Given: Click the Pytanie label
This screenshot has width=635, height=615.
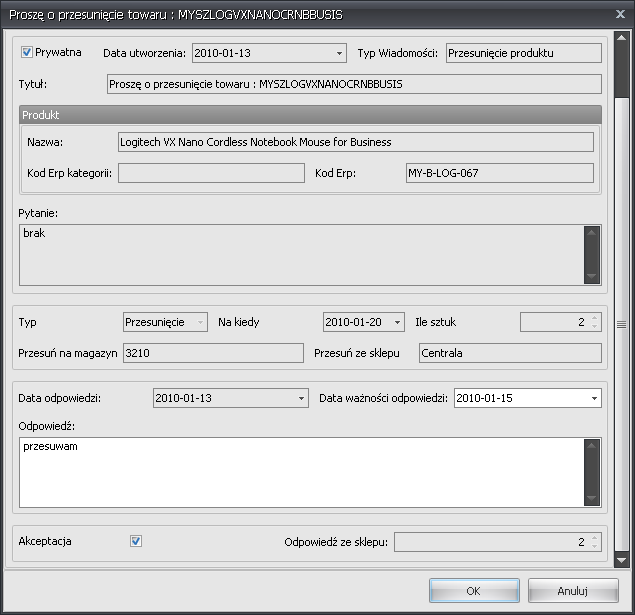Looking at the screenshot, I should (38, 213).
